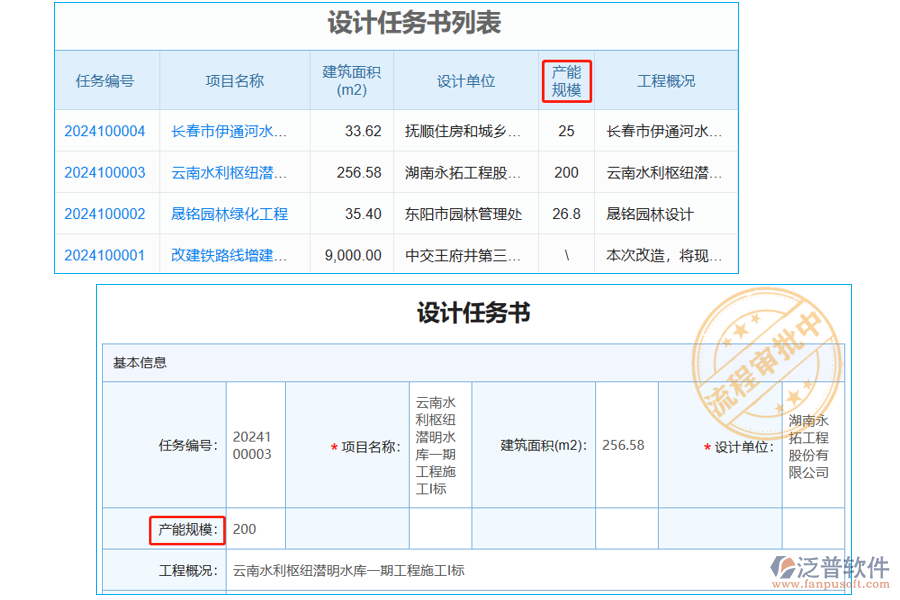900x600 pixels.
Task: Sort by the 任务编号 column header
Action: coord(106,81)
